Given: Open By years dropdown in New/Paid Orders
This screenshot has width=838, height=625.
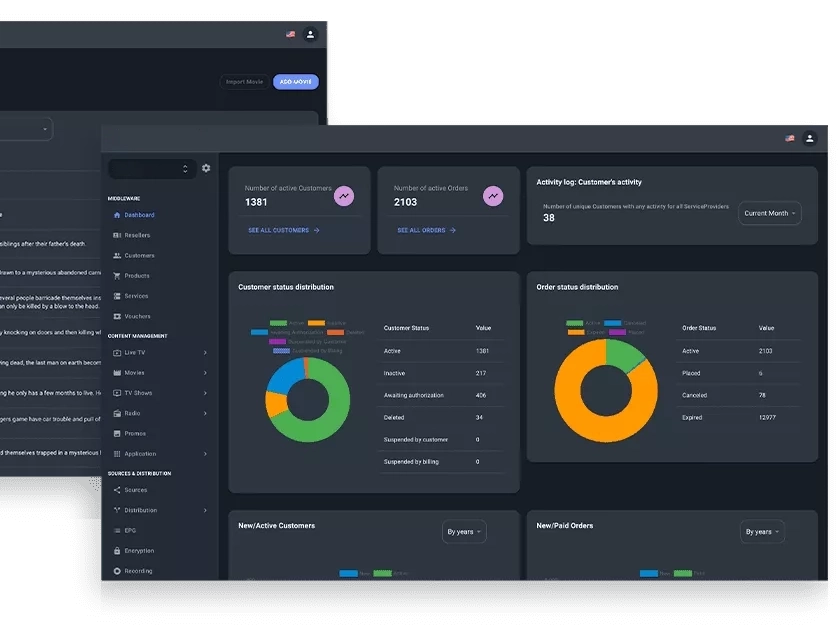Looking at the screenshot, I should tap(762, 532).
